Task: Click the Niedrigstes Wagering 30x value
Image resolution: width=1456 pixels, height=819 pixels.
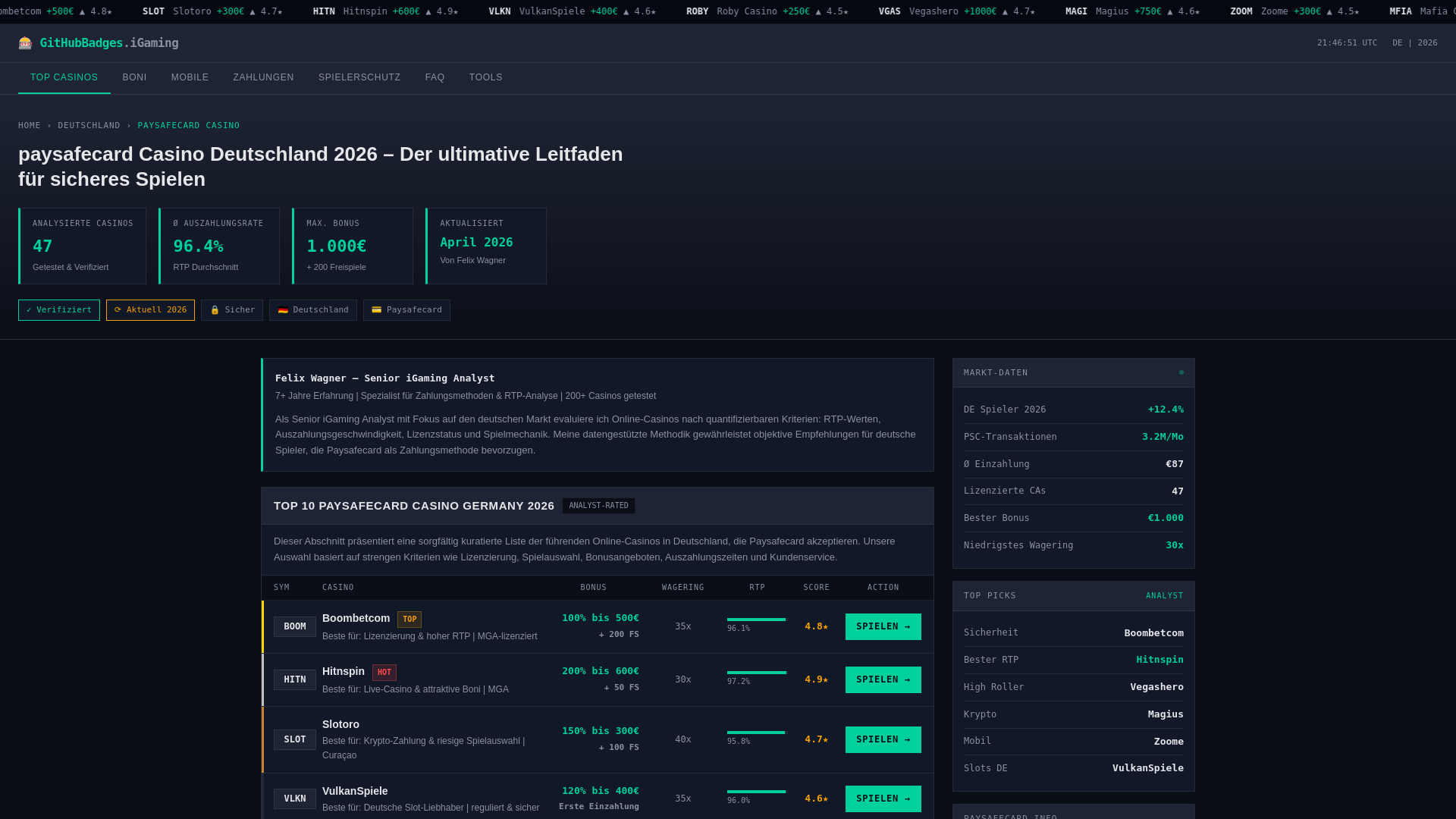Action: 1175,545
